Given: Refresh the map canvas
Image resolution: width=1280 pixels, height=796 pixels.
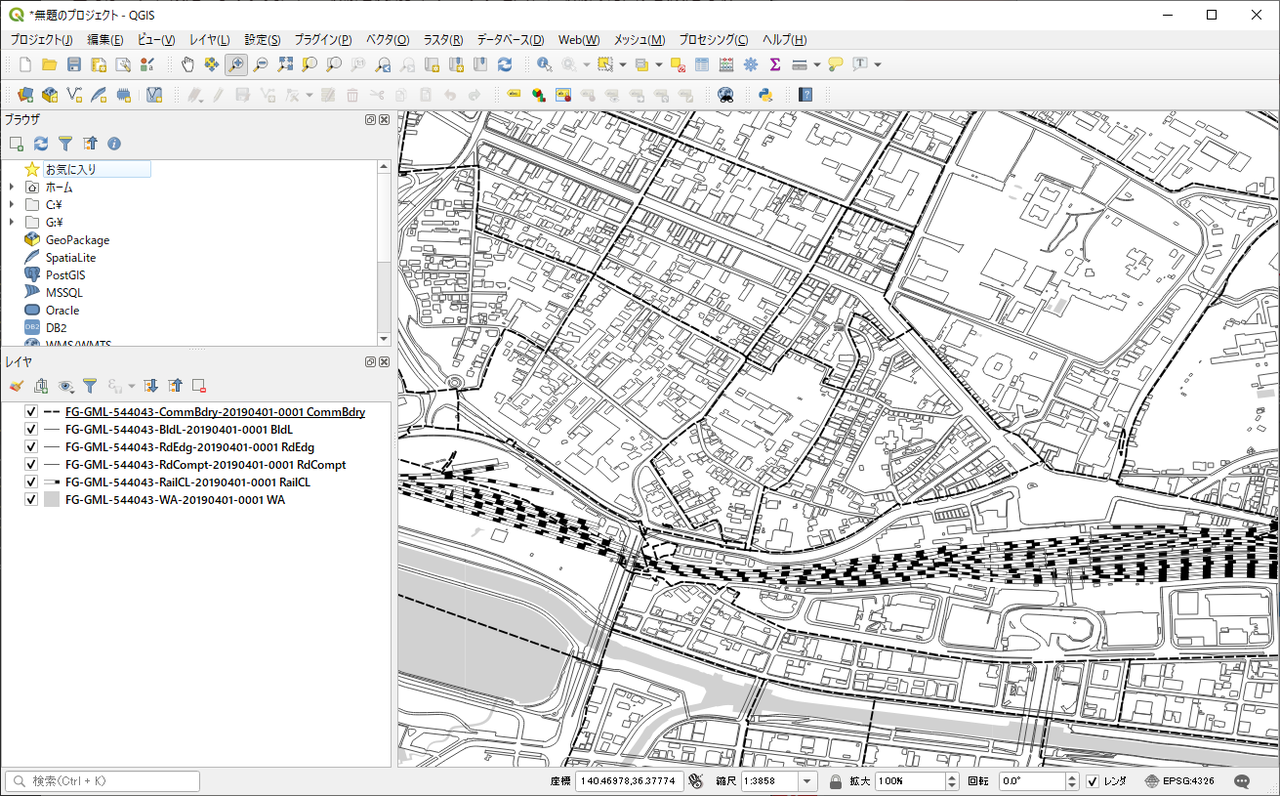Looking at the screenshot, I should pos(505,65).
